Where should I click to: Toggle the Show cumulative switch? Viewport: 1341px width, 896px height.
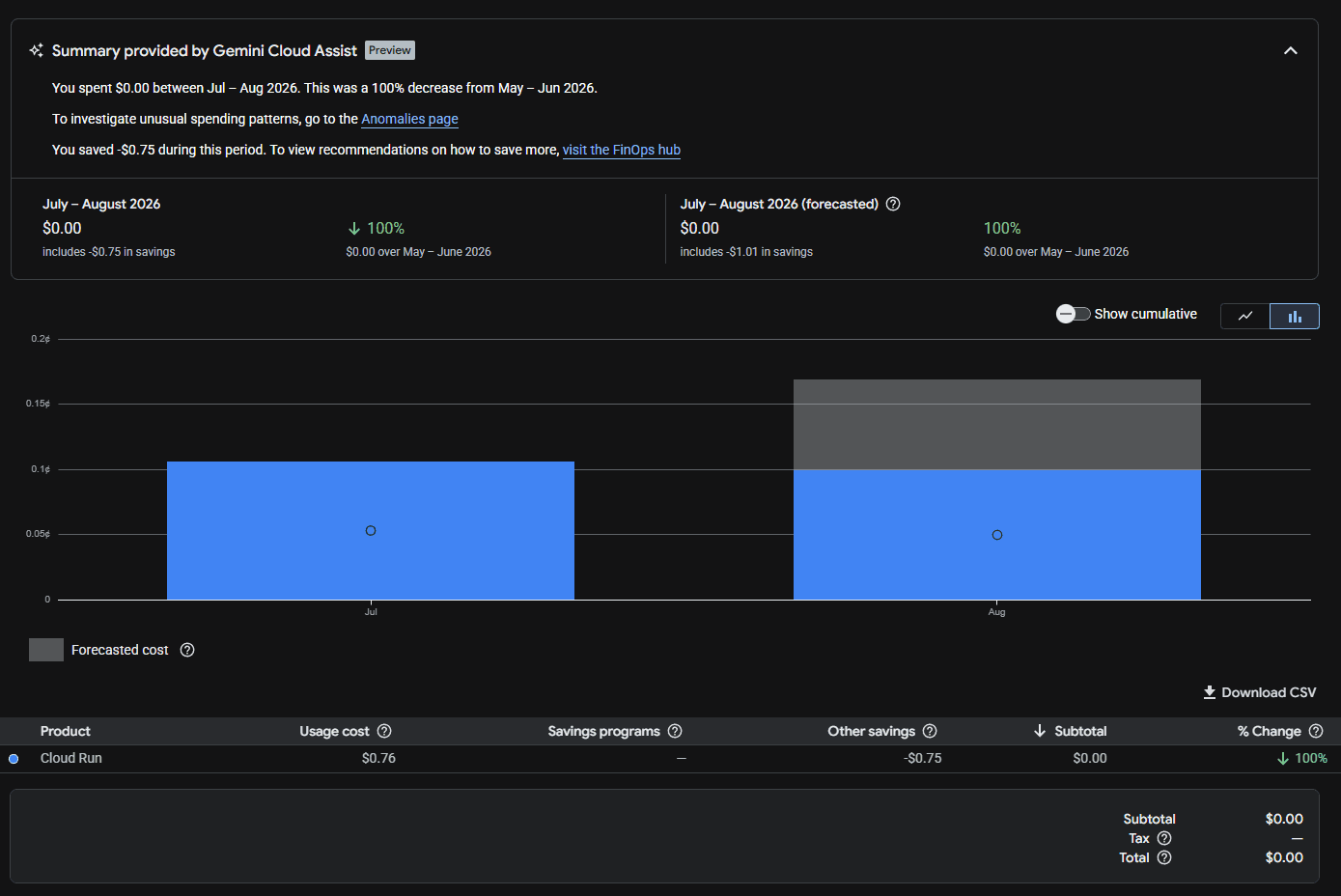coord(1073,314)
